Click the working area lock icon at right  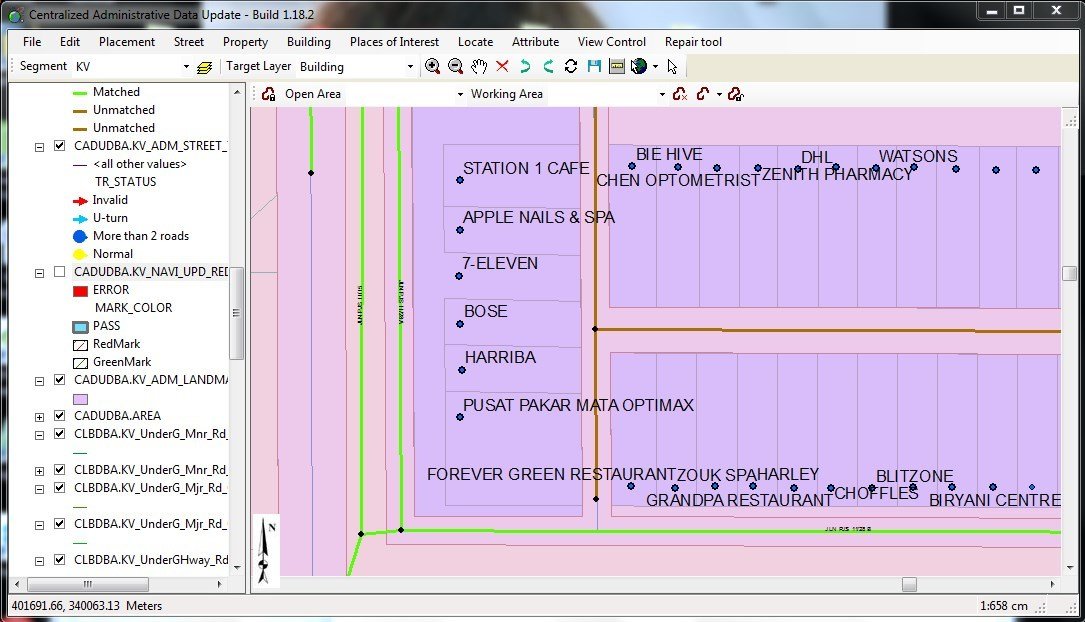735,94
